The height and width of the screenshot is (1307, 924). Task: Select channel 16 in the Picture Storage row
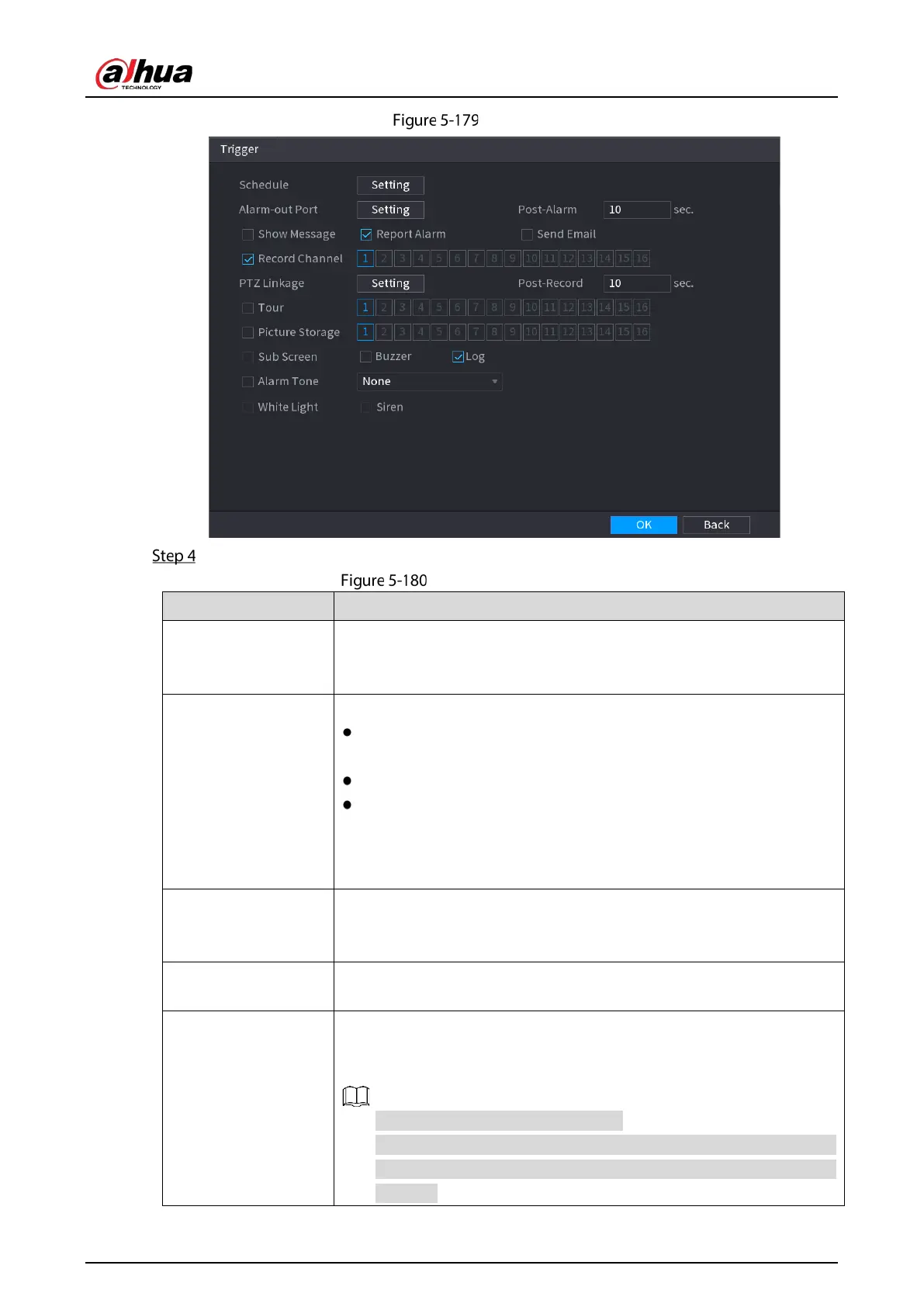point(642,332)
